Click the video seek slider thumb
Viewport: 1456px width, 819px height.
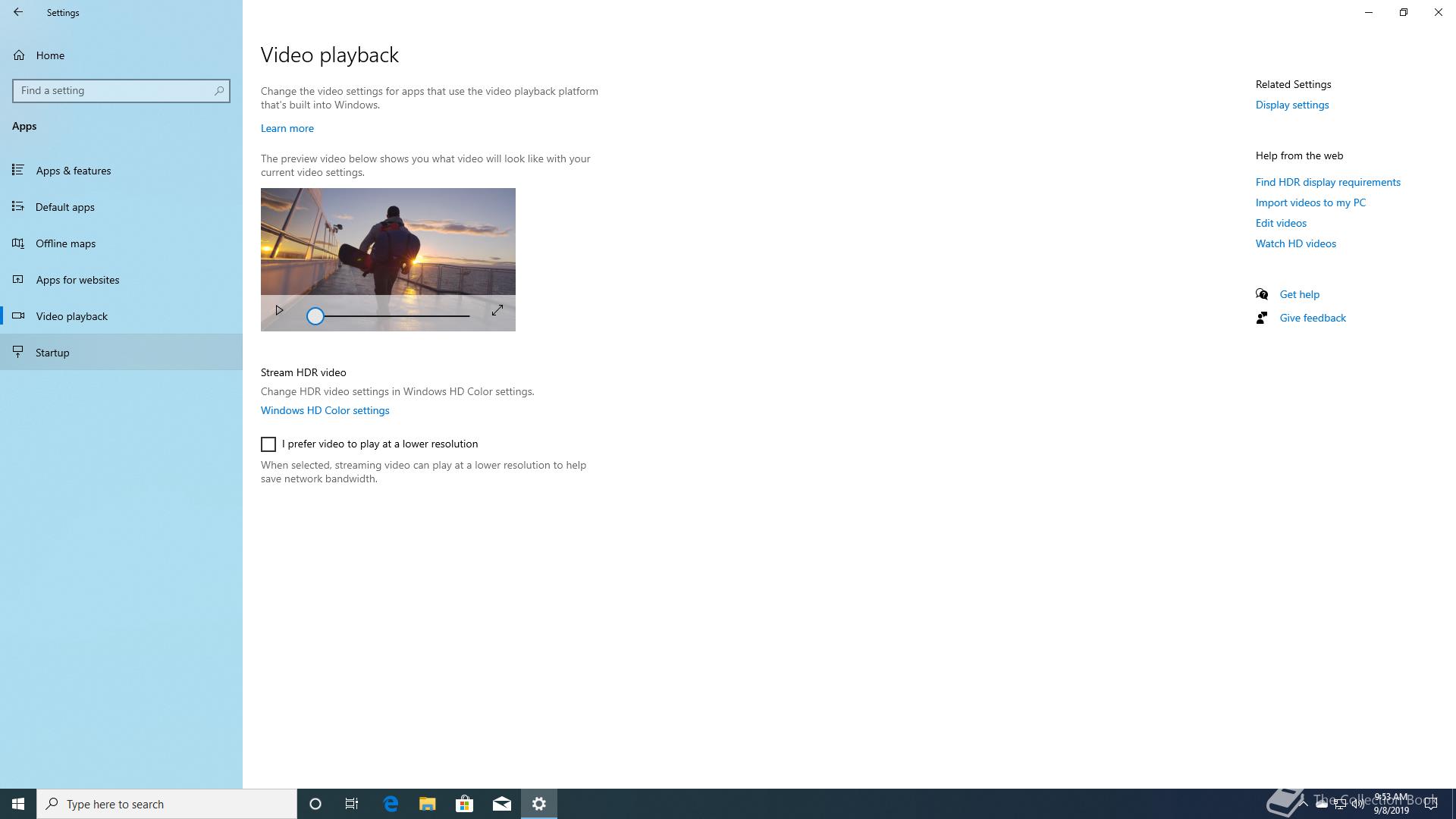tap(315, 316)
